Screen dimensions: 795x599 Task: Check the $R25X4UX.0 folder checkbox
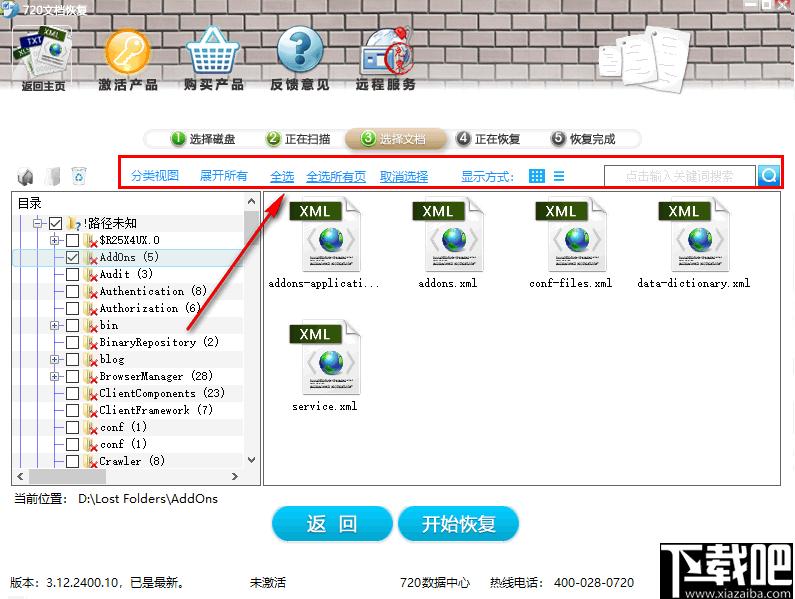click(x=73, y=240)
